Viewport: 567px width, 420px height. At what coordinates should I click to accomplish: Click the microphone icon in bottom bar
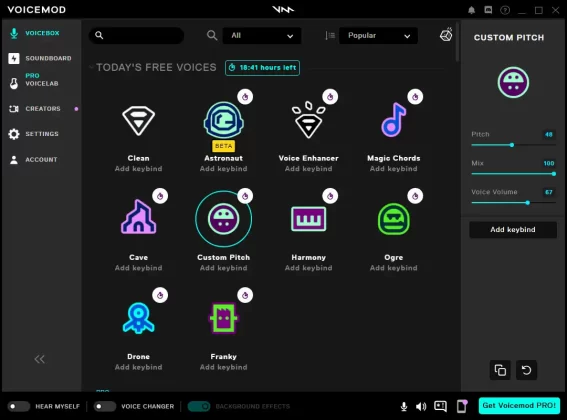tap(404, 407)
